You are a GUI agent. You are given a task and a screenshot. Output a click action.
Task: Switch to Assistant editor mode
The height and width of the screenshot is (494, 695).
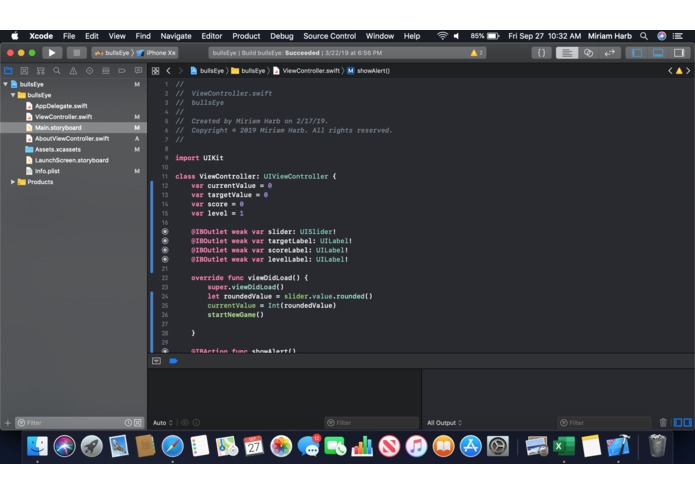tap(588, 53)
